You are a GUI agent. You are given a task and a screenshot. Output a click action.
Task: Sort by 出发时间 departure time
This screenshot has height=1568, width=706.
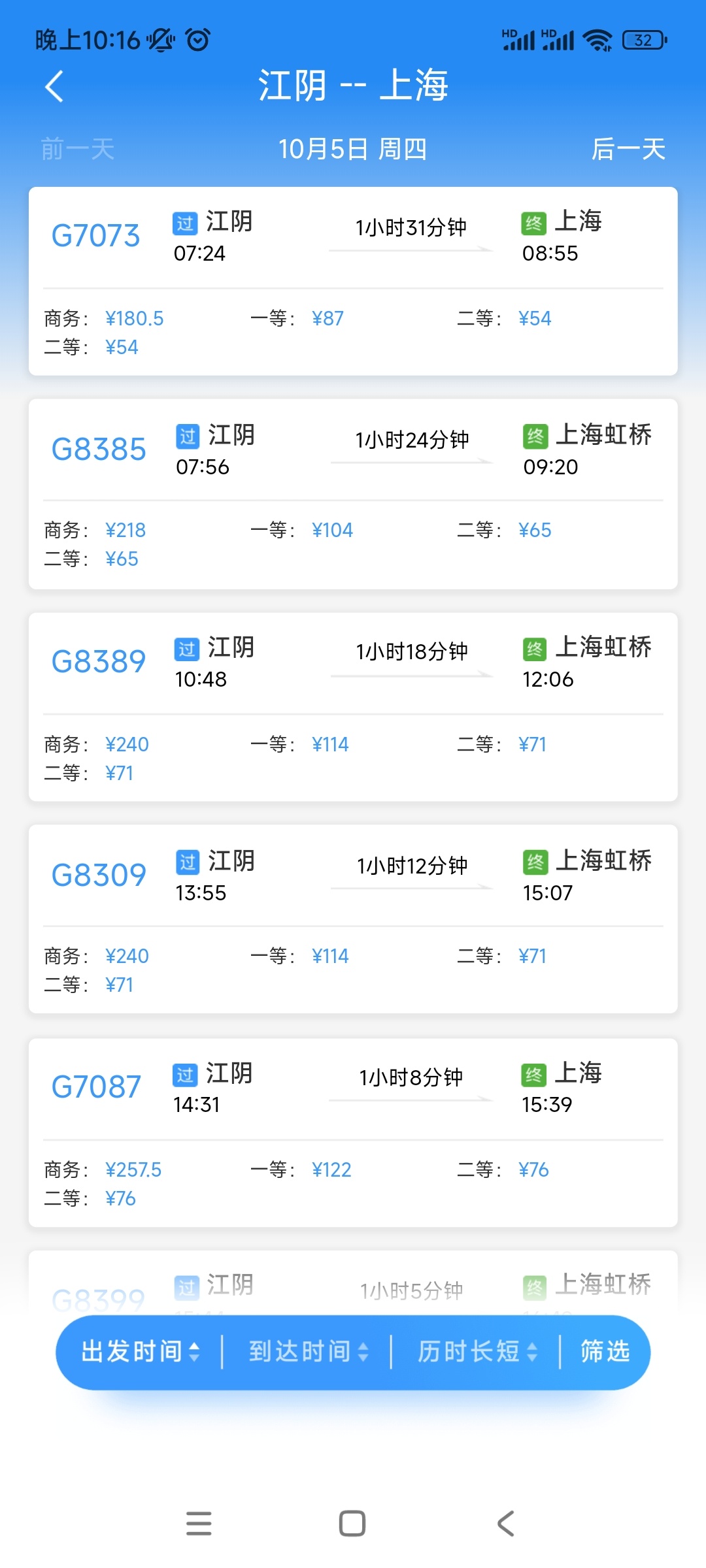(x=140, y=1351)
